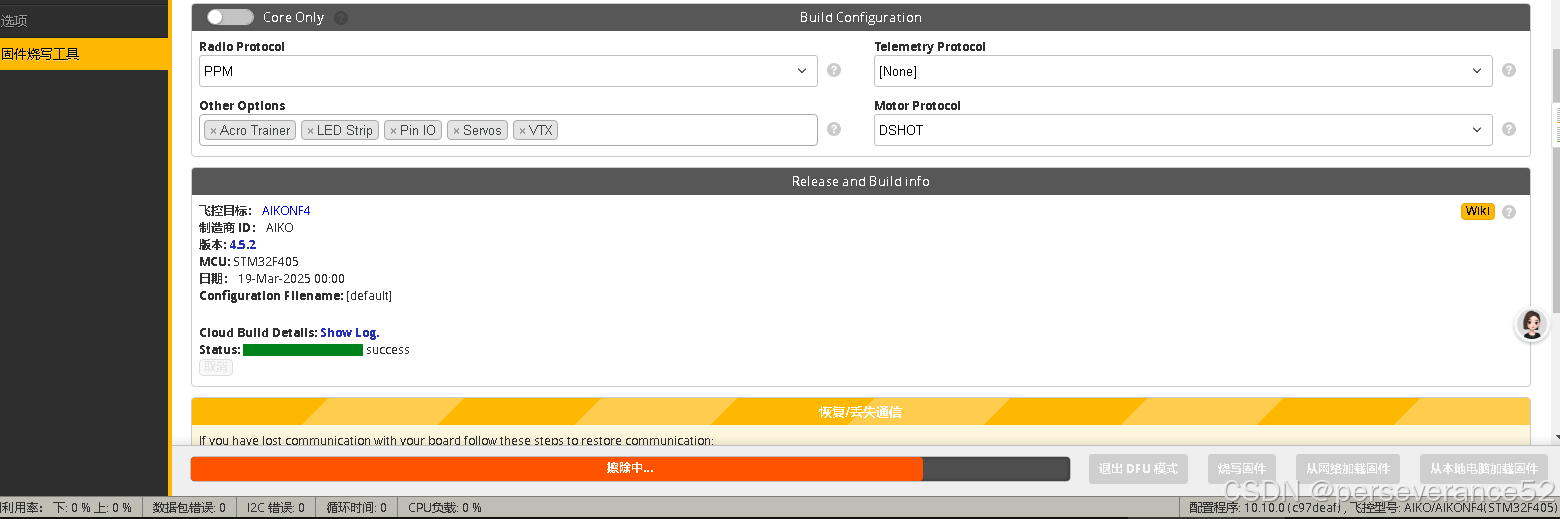Click the 从网络加载固件 button
The height and width of the screenshot is (519, 1560).
point(1348,469)
